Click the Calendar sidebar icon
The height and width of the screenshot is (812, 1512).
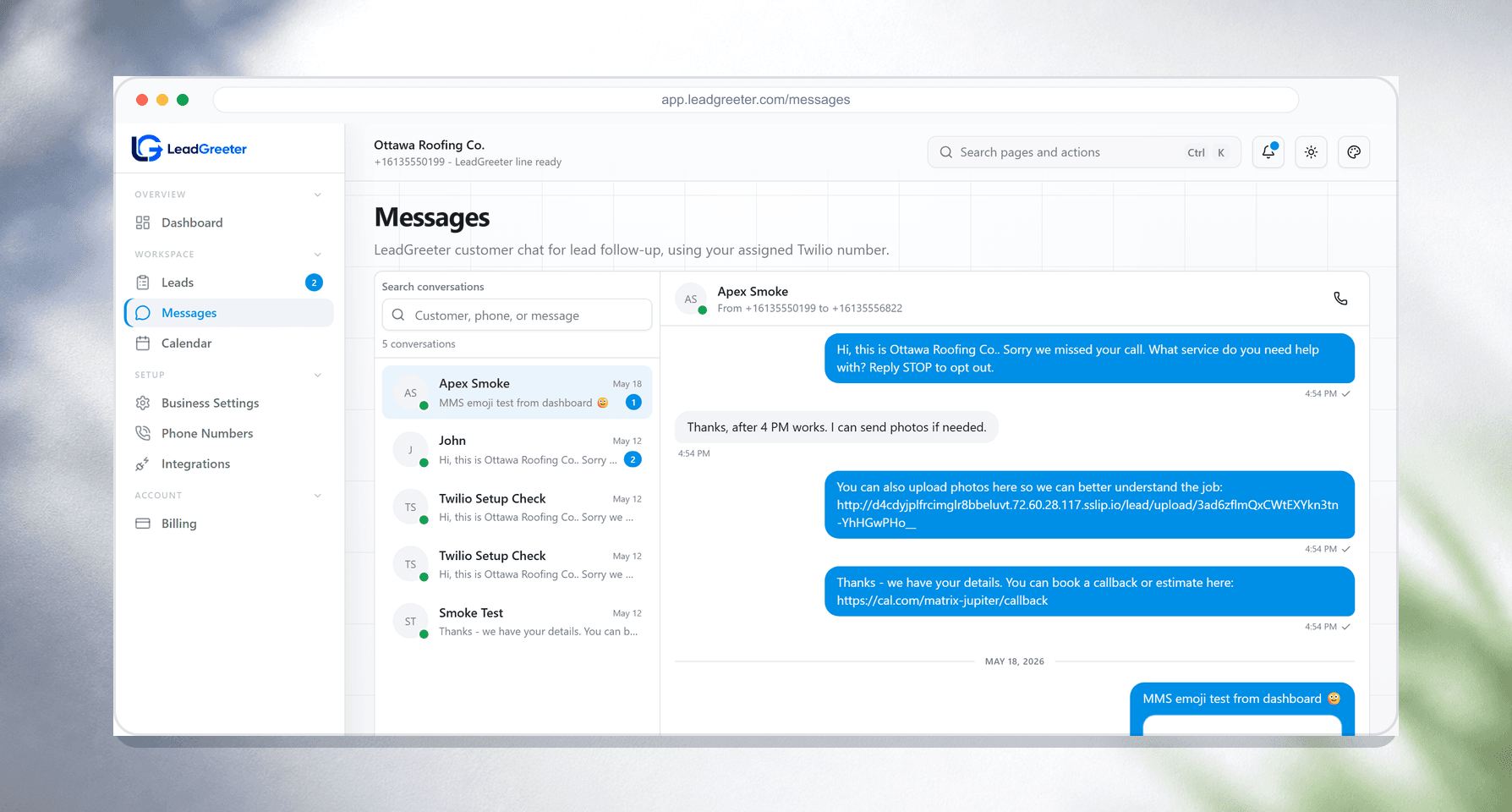click(x=143, y=343)
